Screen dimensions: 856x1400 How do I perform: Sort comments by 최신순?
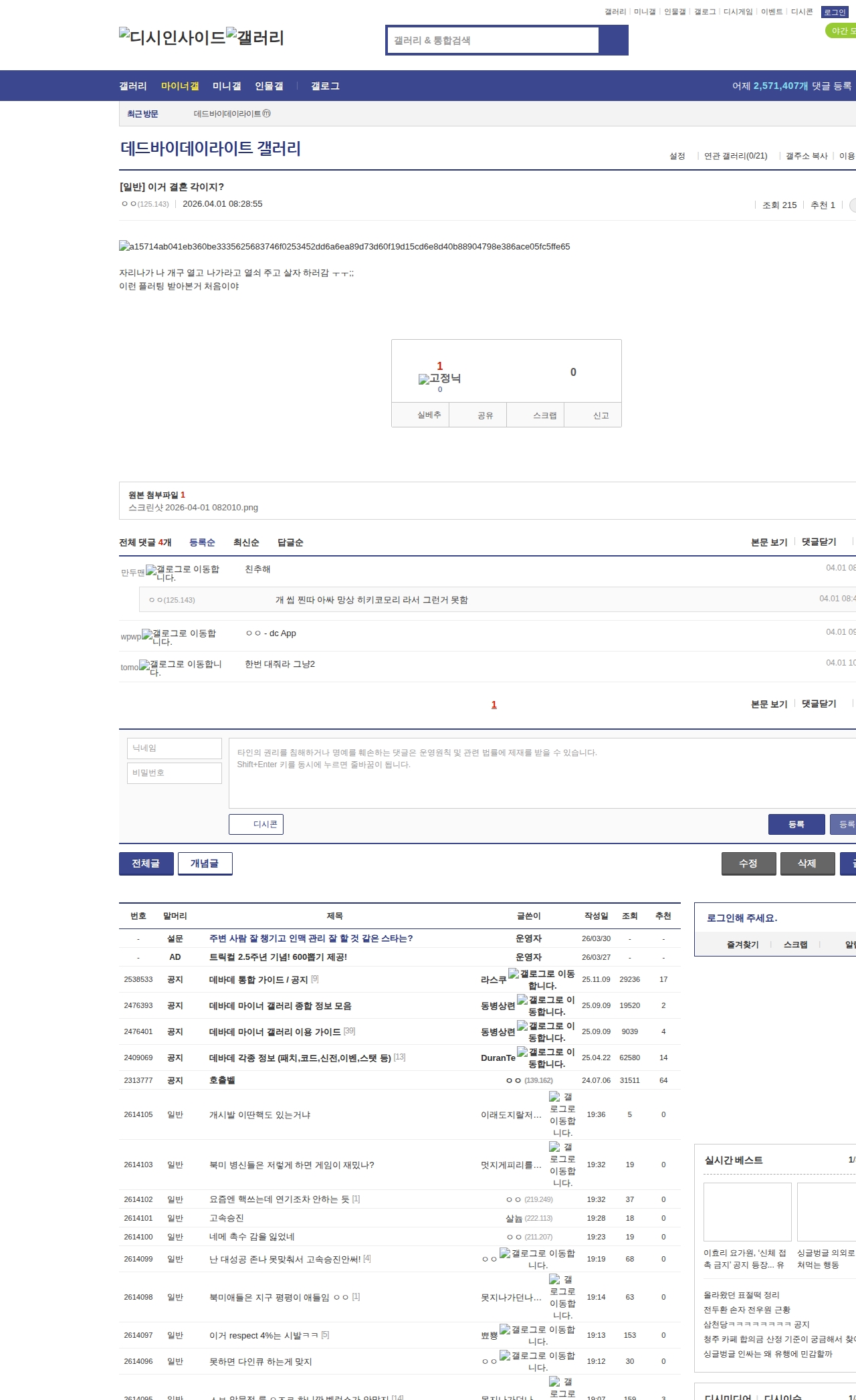click(x=246, y=542)
